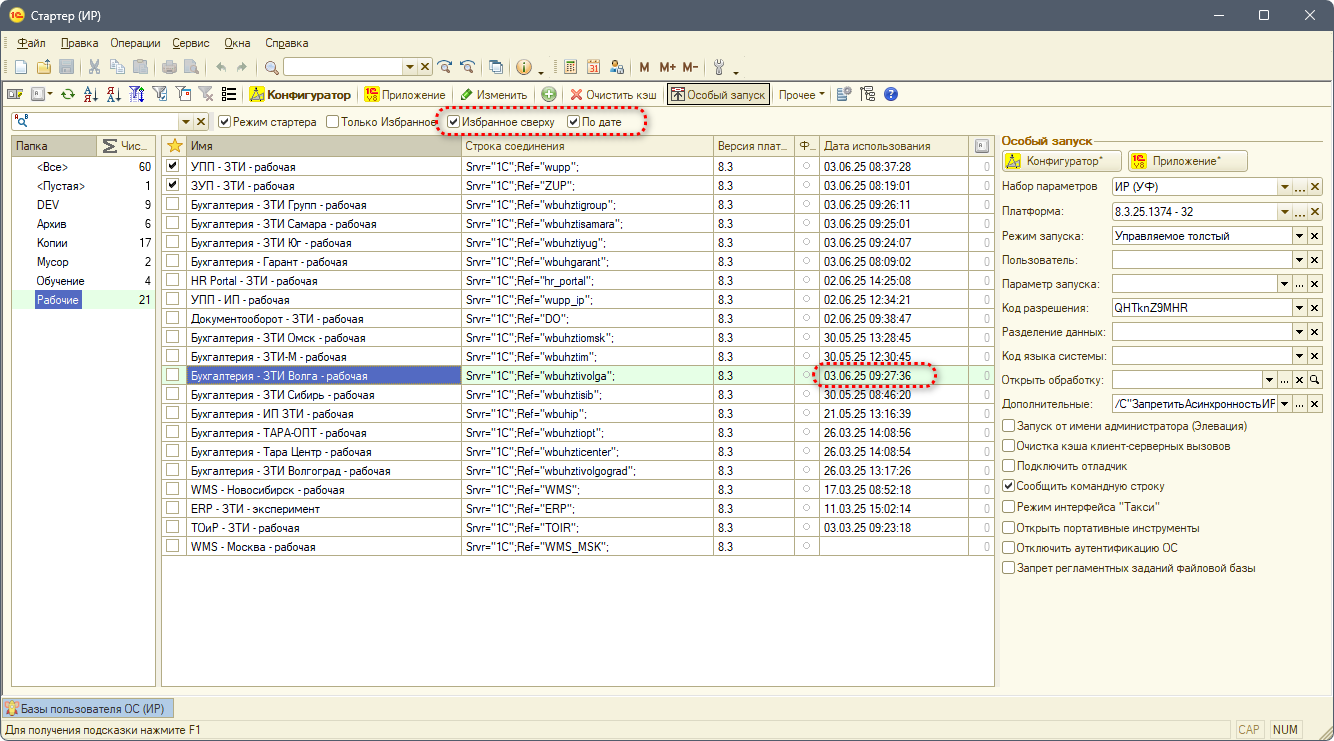Click the magnifier Find icon by the search field

click(x=272, y=67)
